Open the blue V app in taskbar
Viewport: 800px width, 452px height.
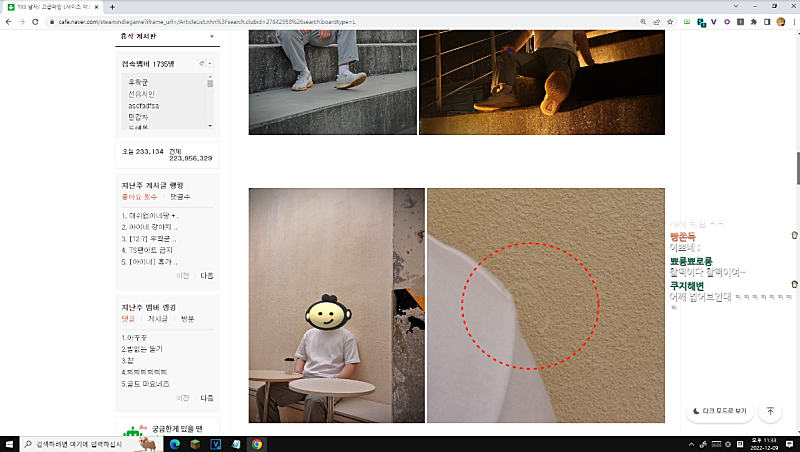click(x=215, y=444)
